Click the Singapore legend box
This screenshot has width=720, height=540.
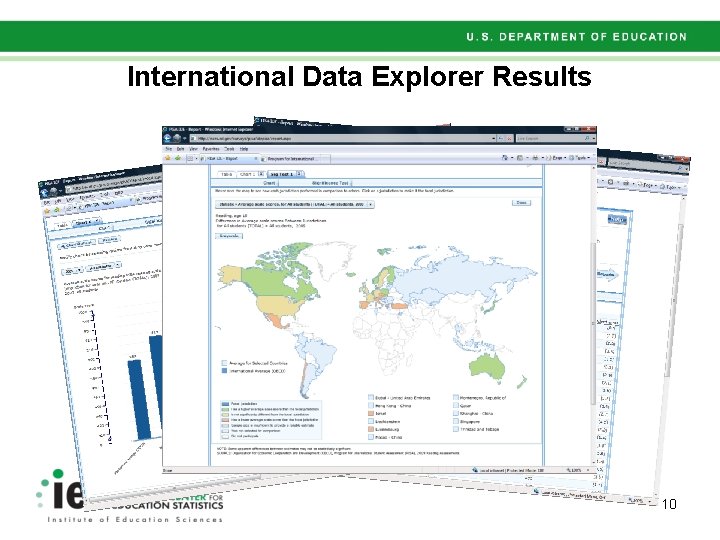click(456, 421)
